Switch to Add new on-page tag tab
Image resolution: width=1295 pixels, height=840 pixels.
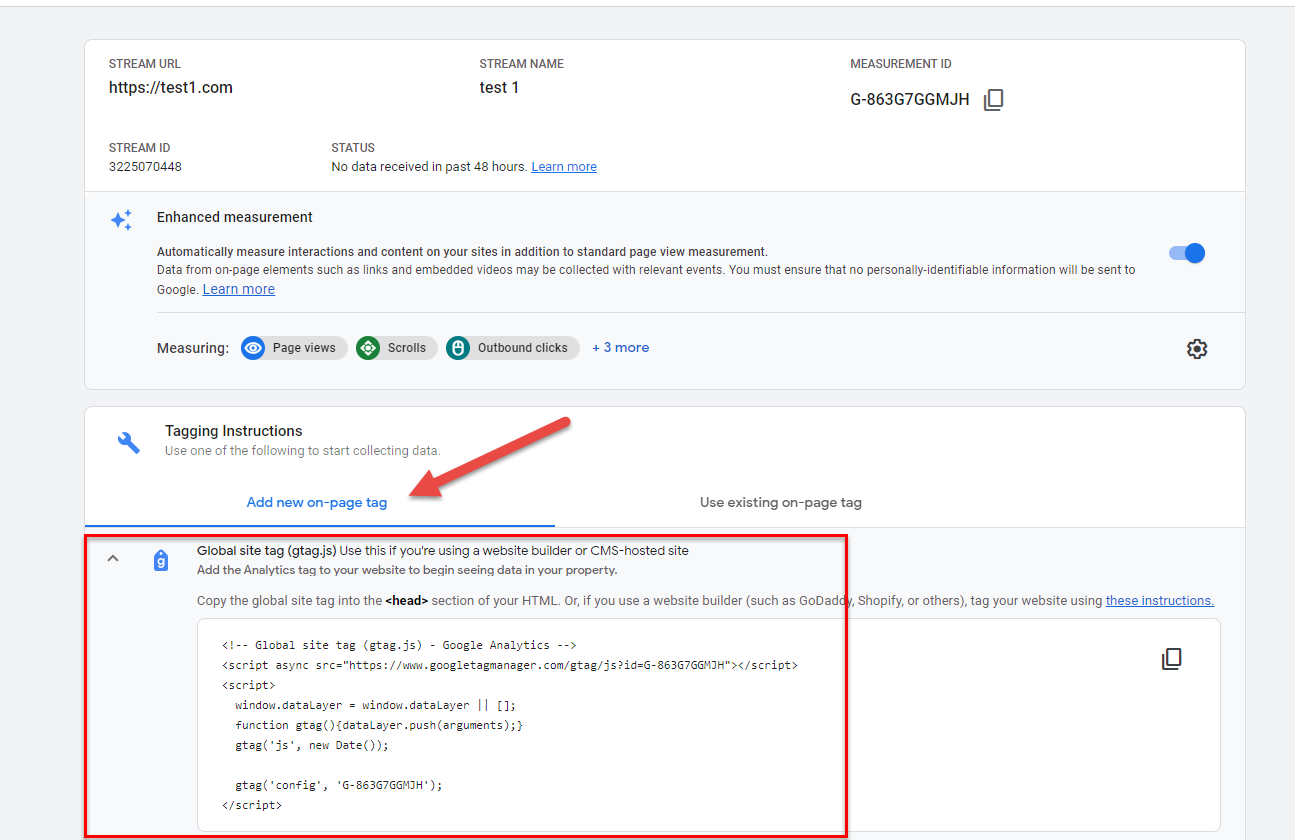(x=317, y=502)
